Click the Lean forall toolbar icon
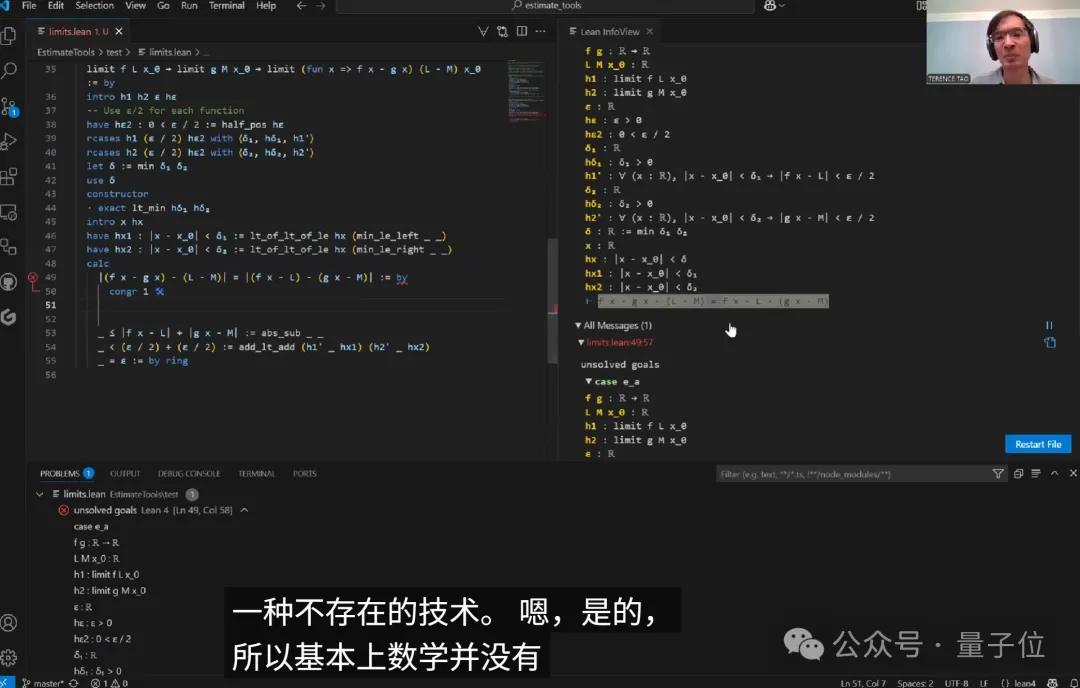The width and height of the screenshot is (1080, 688). (483, 31)
